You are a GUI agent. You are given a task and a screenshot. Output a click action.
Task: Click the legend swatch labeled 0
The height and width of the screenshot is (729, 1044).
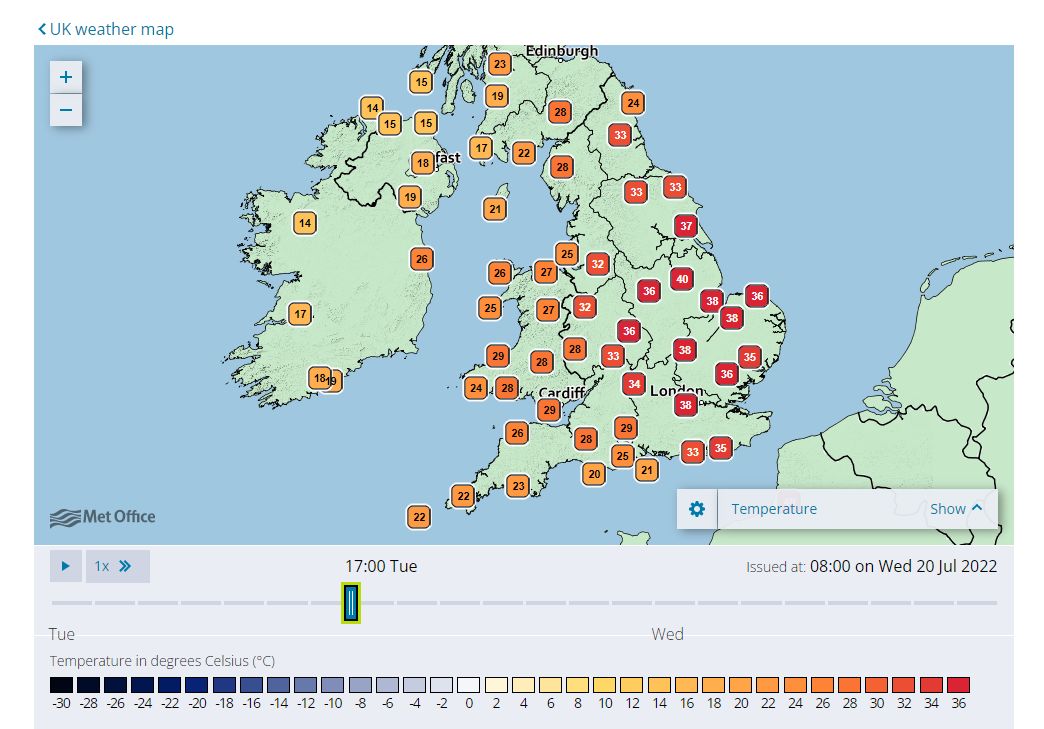pyautogui.click(x=468, y=685)
